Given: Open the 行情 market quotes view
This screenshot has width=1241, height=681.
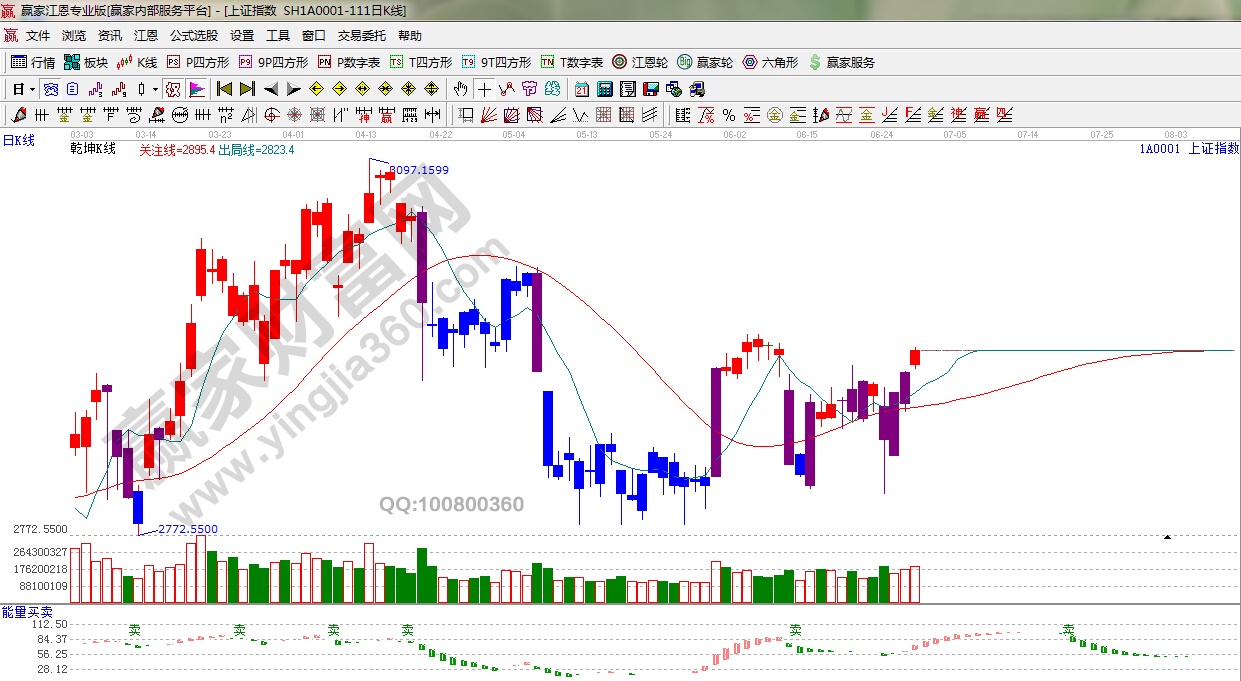Looking at the screenshot, I should pyautogui.click(x=33, y=62).
